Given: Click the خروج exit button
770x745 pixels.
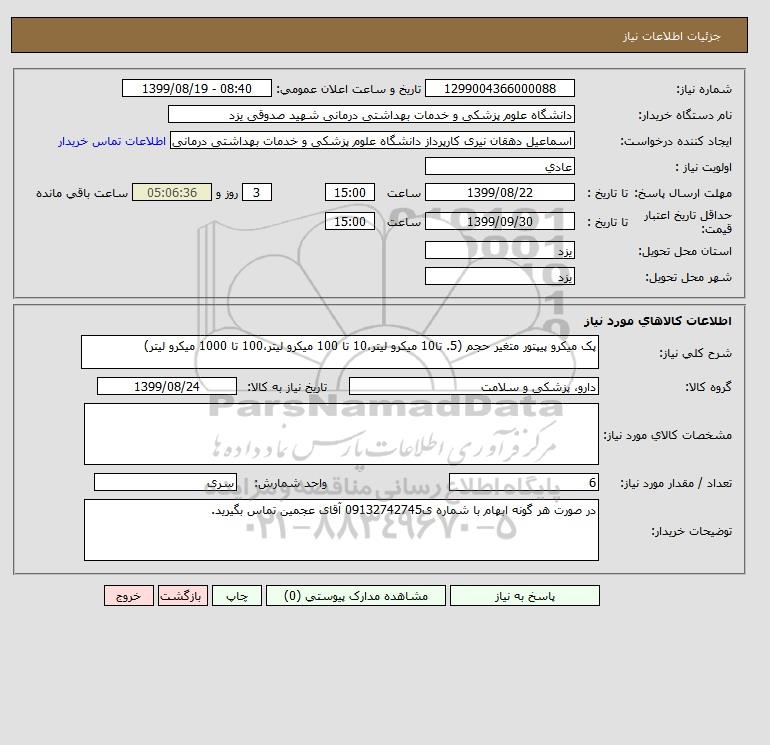Looking at the screenshot, I should [129, 596].
